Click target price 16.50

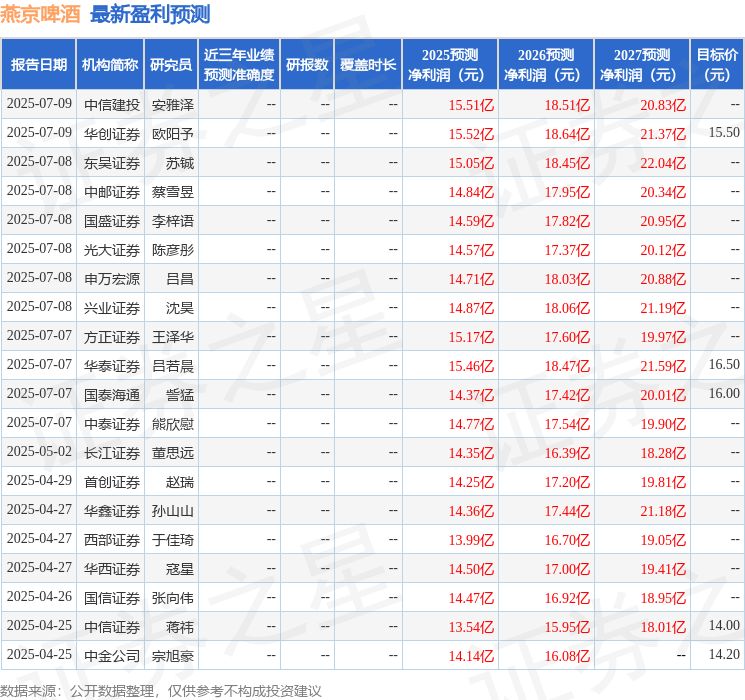point(724,364)
